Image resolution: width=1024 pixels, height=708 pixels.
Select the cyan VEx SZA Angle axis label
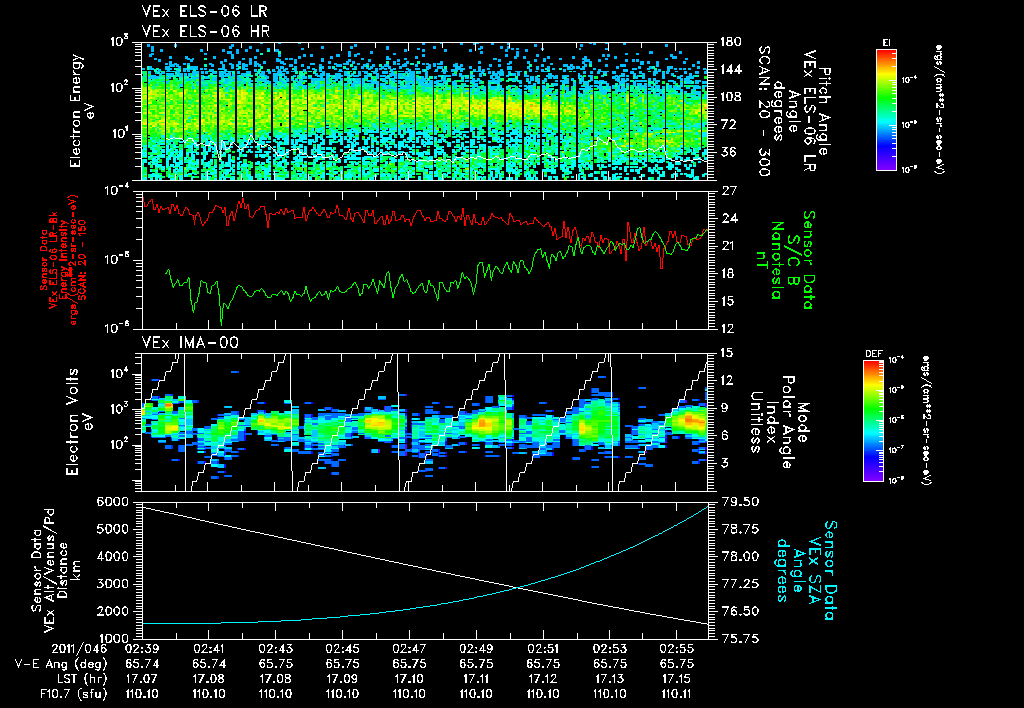pos(812,568)
